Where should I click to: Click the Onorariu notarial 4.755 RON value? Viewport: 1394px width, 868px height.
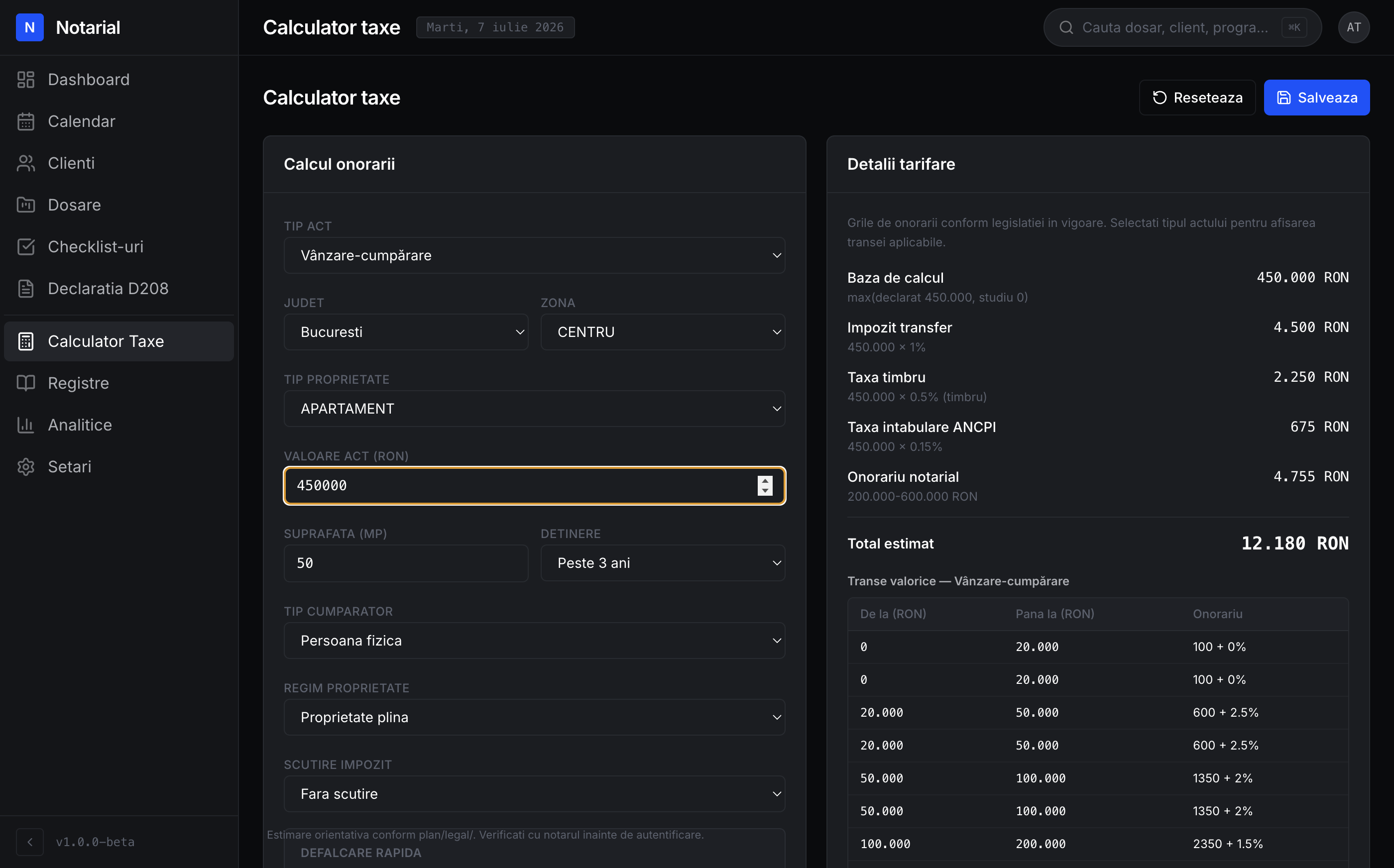(1311, 476)
